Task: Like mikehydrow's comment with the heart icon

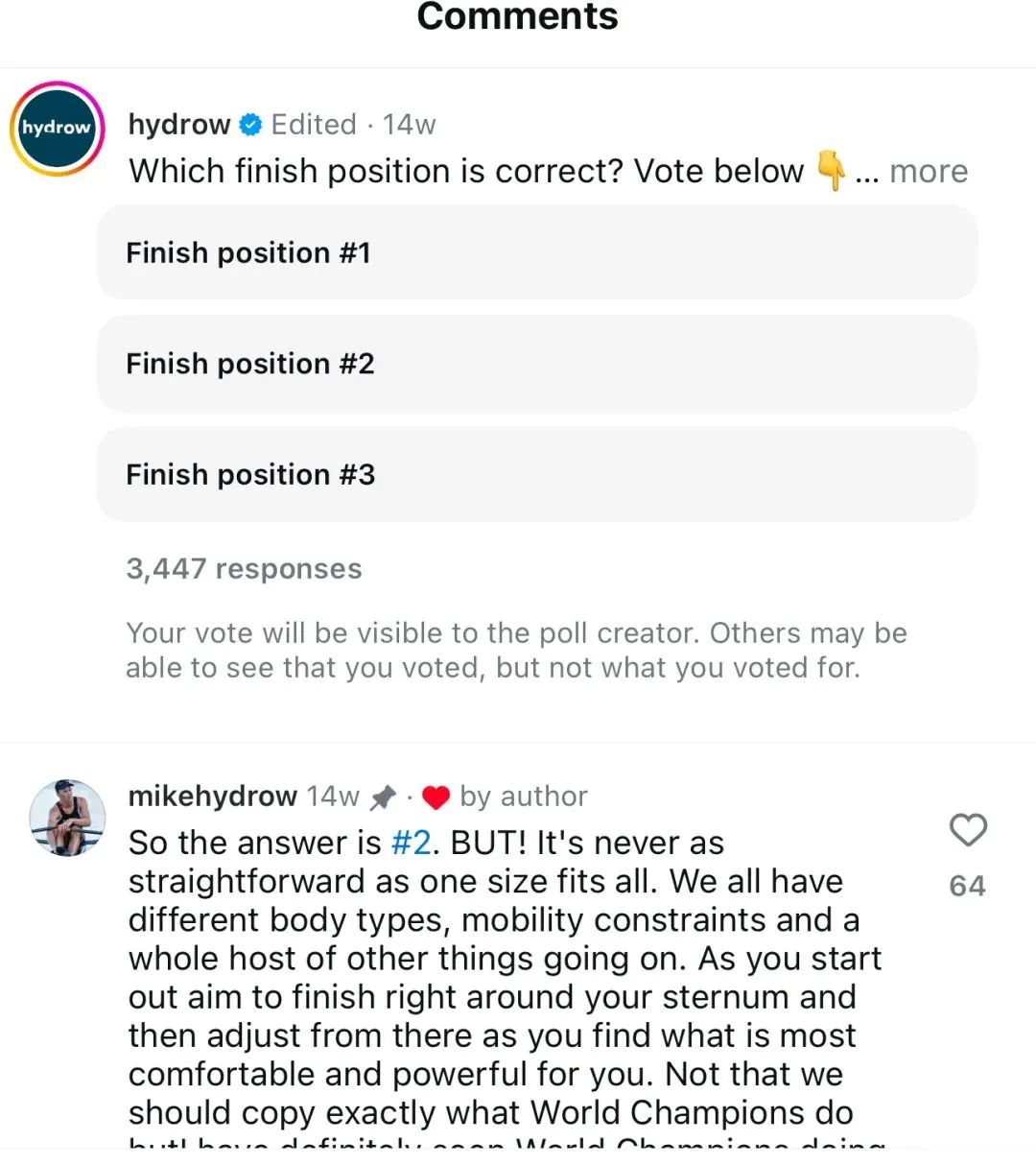Action: click(x=967, y=830)
